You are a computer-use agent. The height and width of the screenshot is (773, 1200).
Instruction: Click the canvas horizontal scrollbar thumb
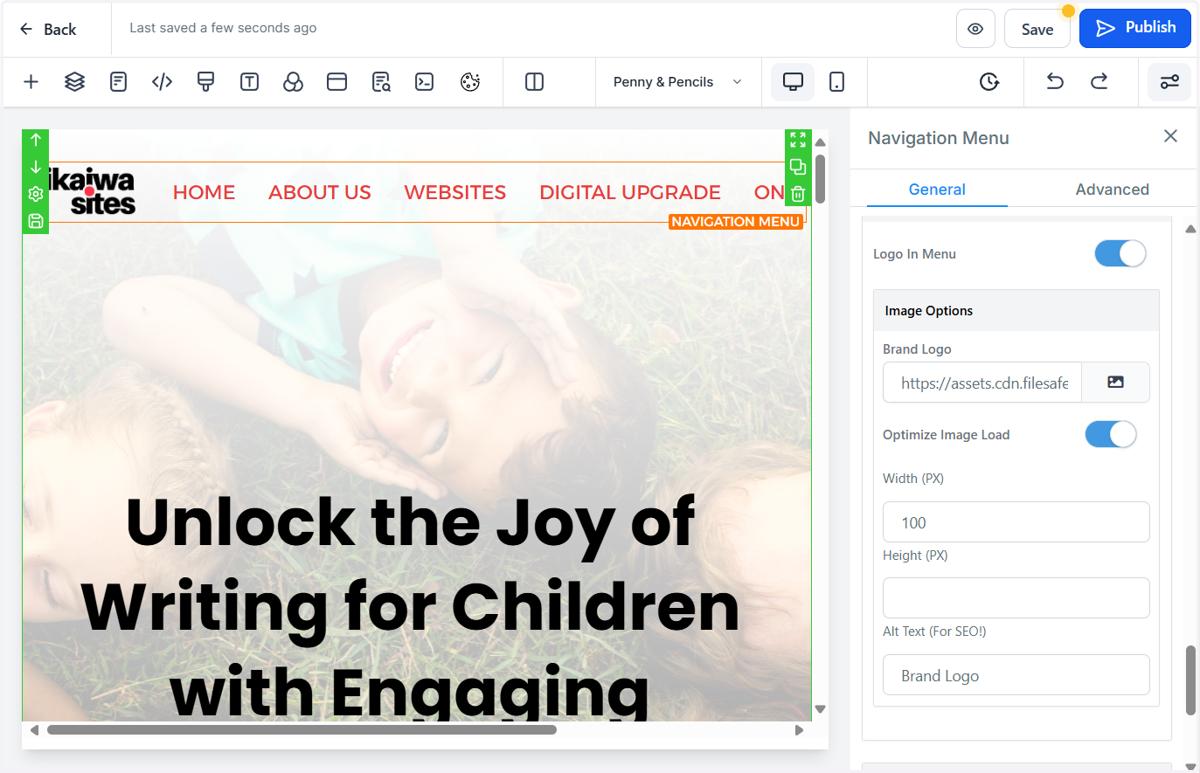[x=301, y=730]
